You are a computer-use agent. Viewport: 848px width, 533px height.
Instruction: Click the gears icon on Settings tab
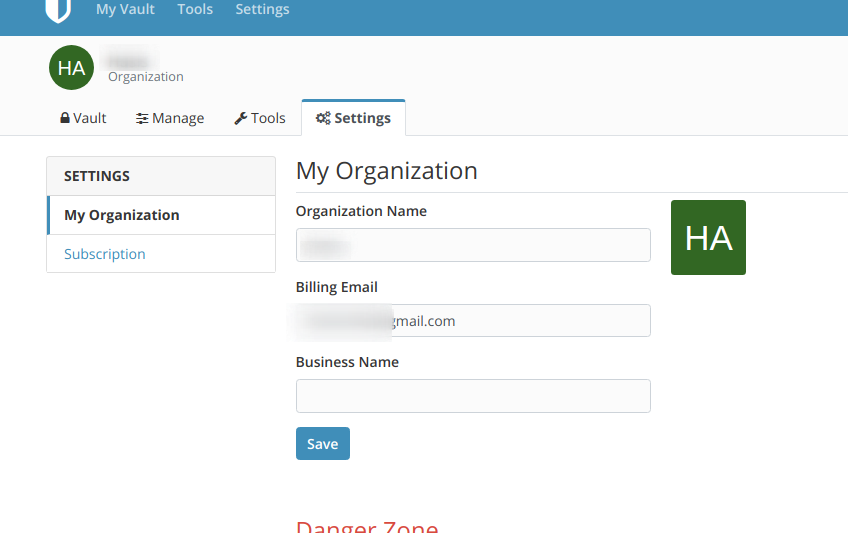[x=323, y=118]
